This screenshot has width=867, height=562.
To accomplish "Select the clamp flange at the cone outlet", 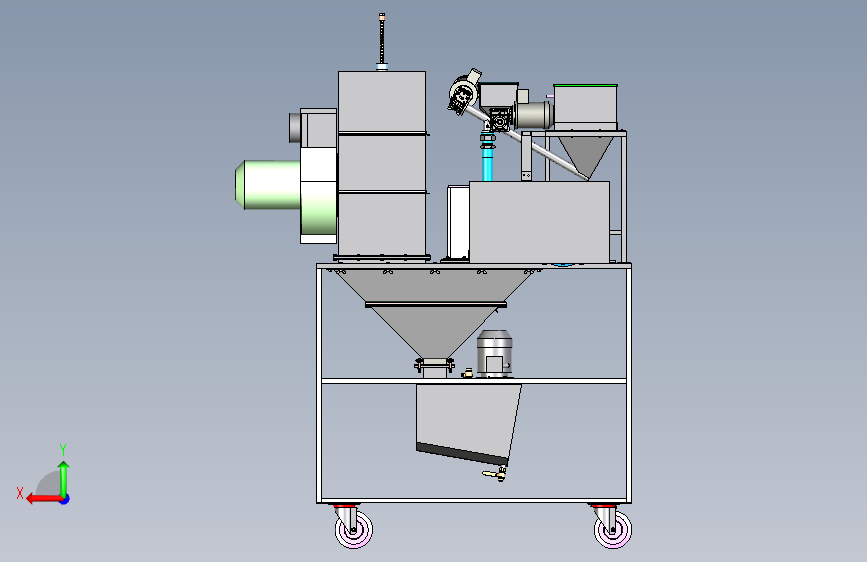I will coord(435,364).
